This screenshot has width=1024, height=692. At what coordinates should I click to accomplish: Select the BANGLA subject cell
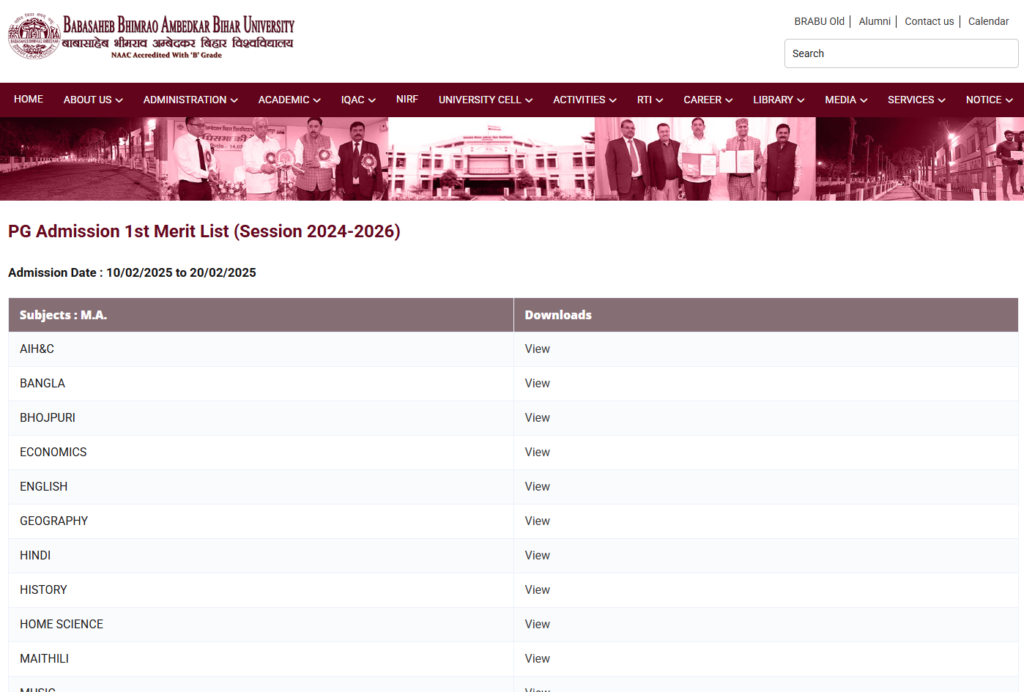(261, 384)
